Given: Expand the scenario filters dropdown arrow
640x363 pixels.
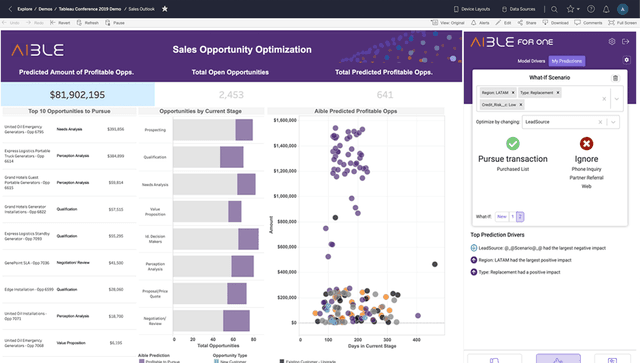Looking at the screenshot, I should pyautogui.click(x=617, y=99).
